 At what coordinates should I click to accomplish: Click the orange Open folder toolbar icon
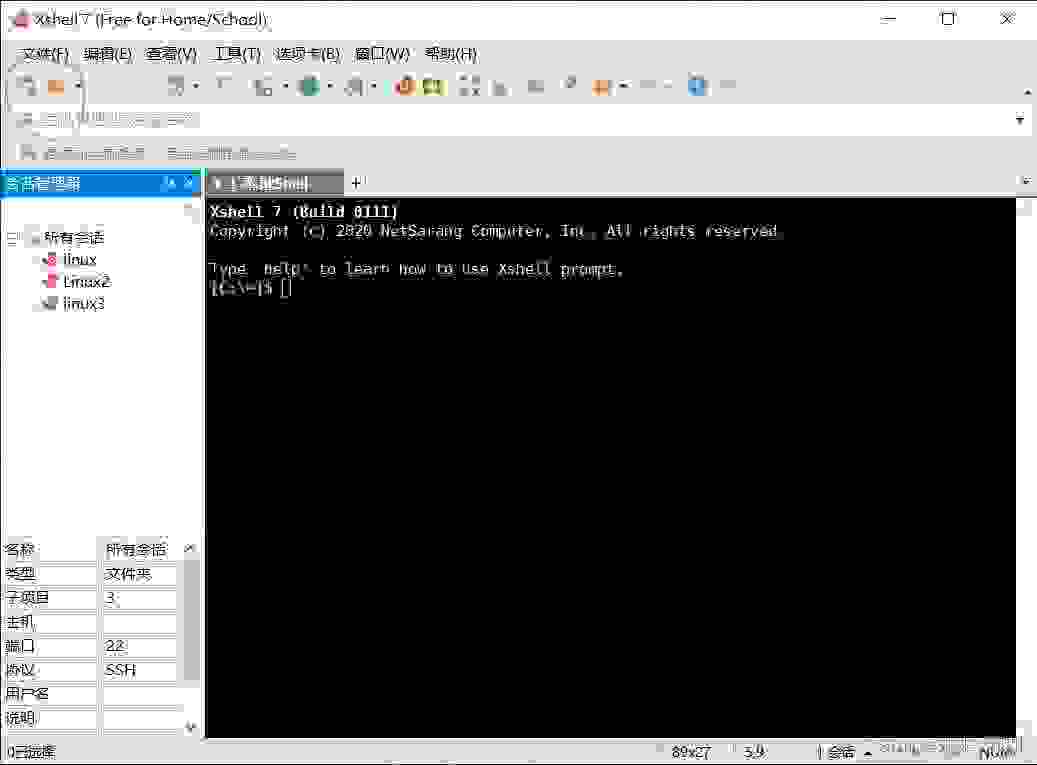point(56,86)
